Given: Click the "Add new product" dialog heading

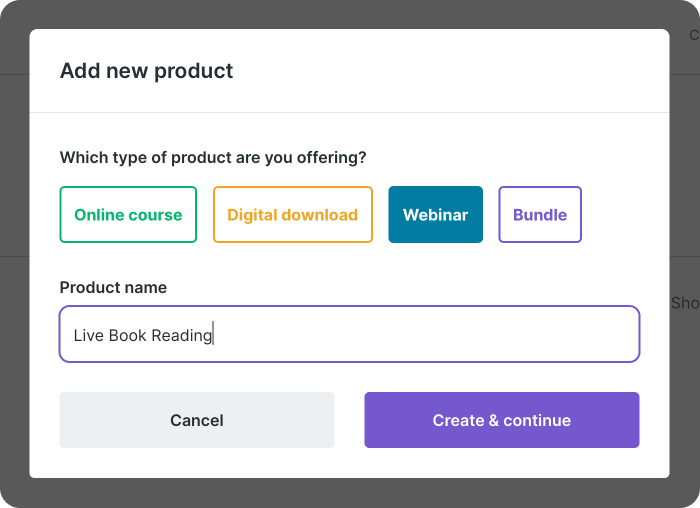Looking at the screenshot, I should click(146, 71).
